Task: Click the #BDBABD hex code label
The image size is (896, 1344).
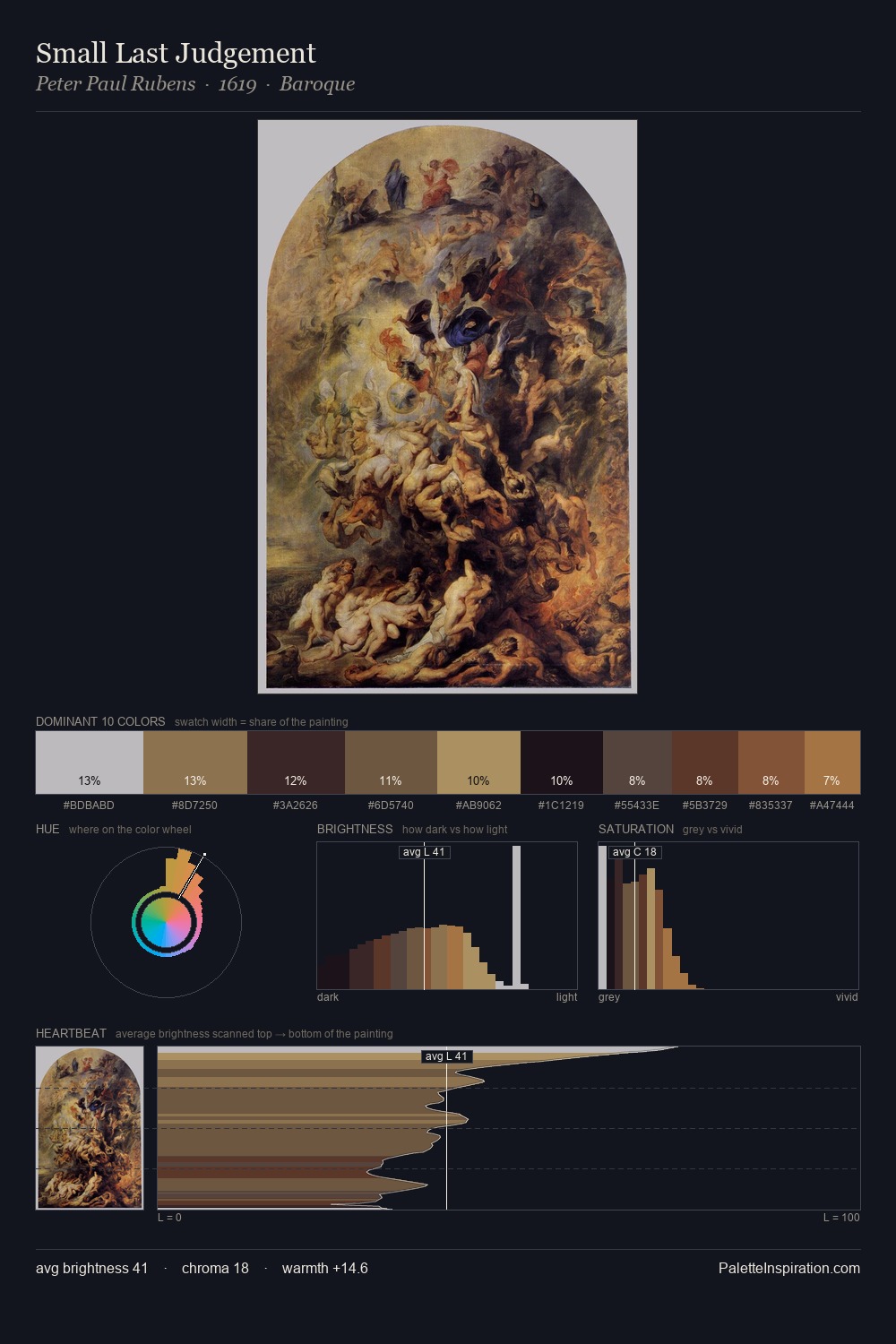Action: pos(89,805)
